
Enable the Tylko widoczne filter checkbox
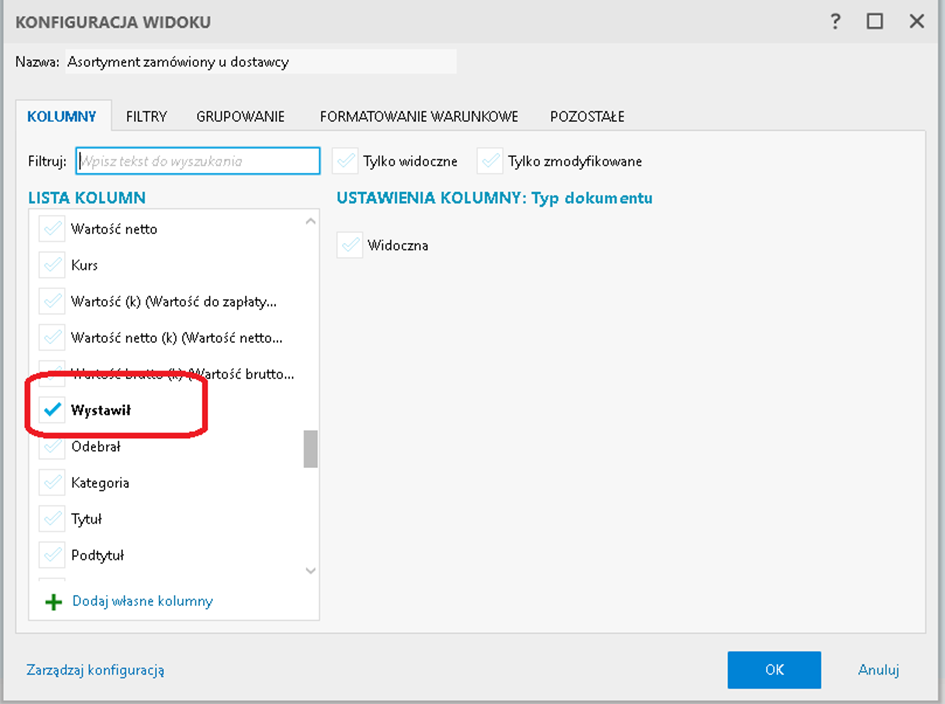346,161
